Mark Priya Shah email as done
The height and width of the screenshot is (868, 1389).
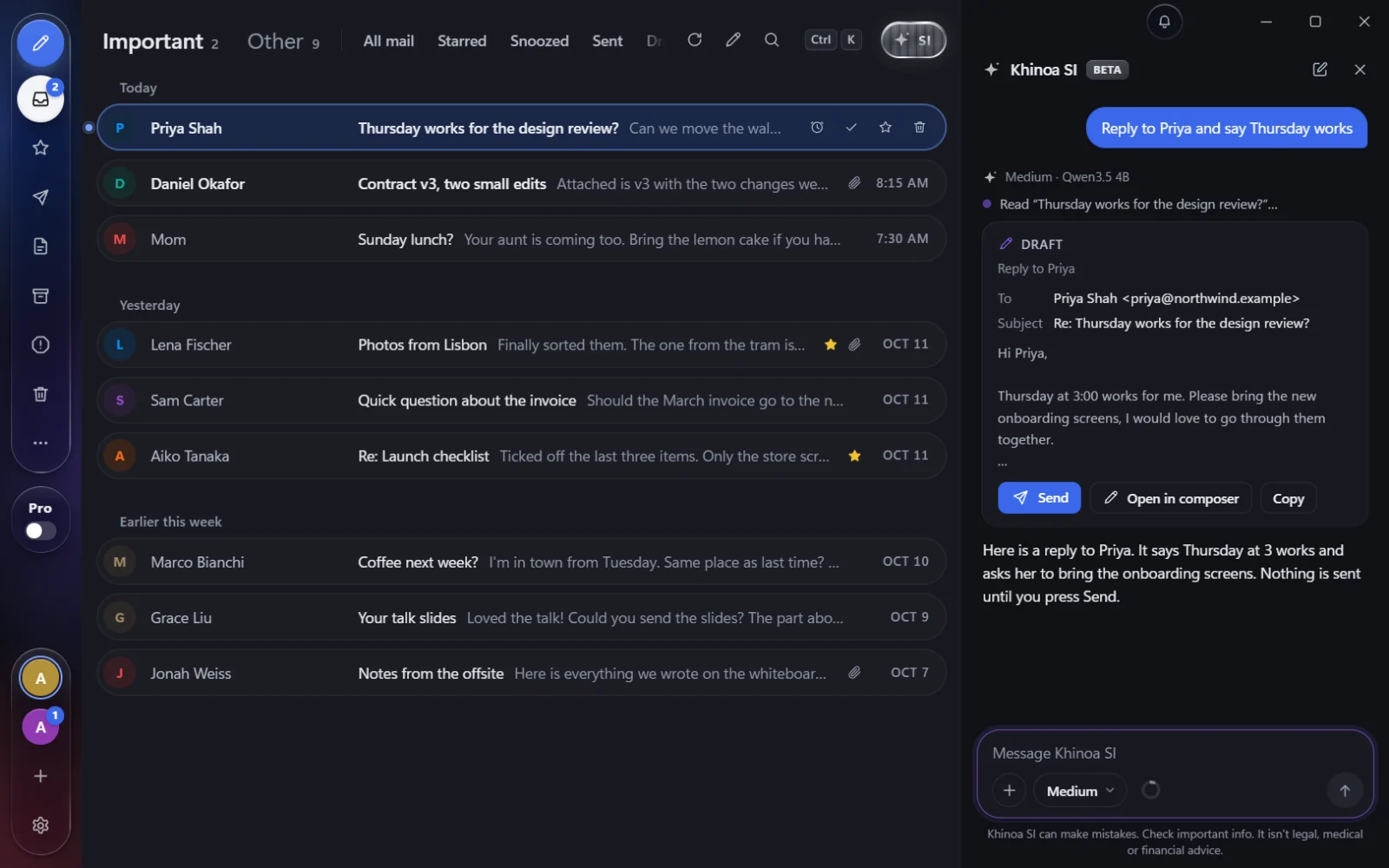pyautogui.click(x=851, y=128)
